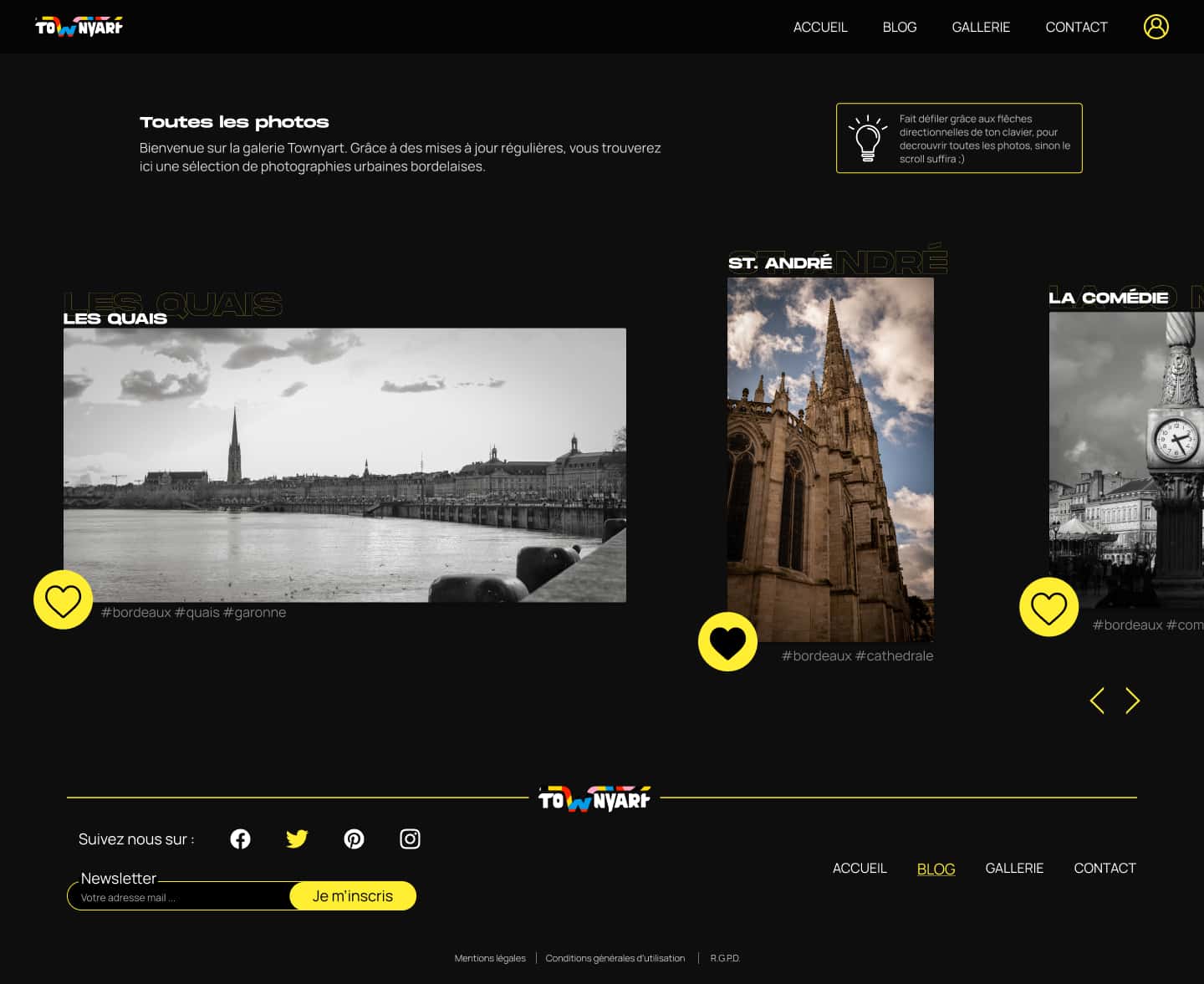Open Conditions générales d'utilisation link

click(615, 958)
